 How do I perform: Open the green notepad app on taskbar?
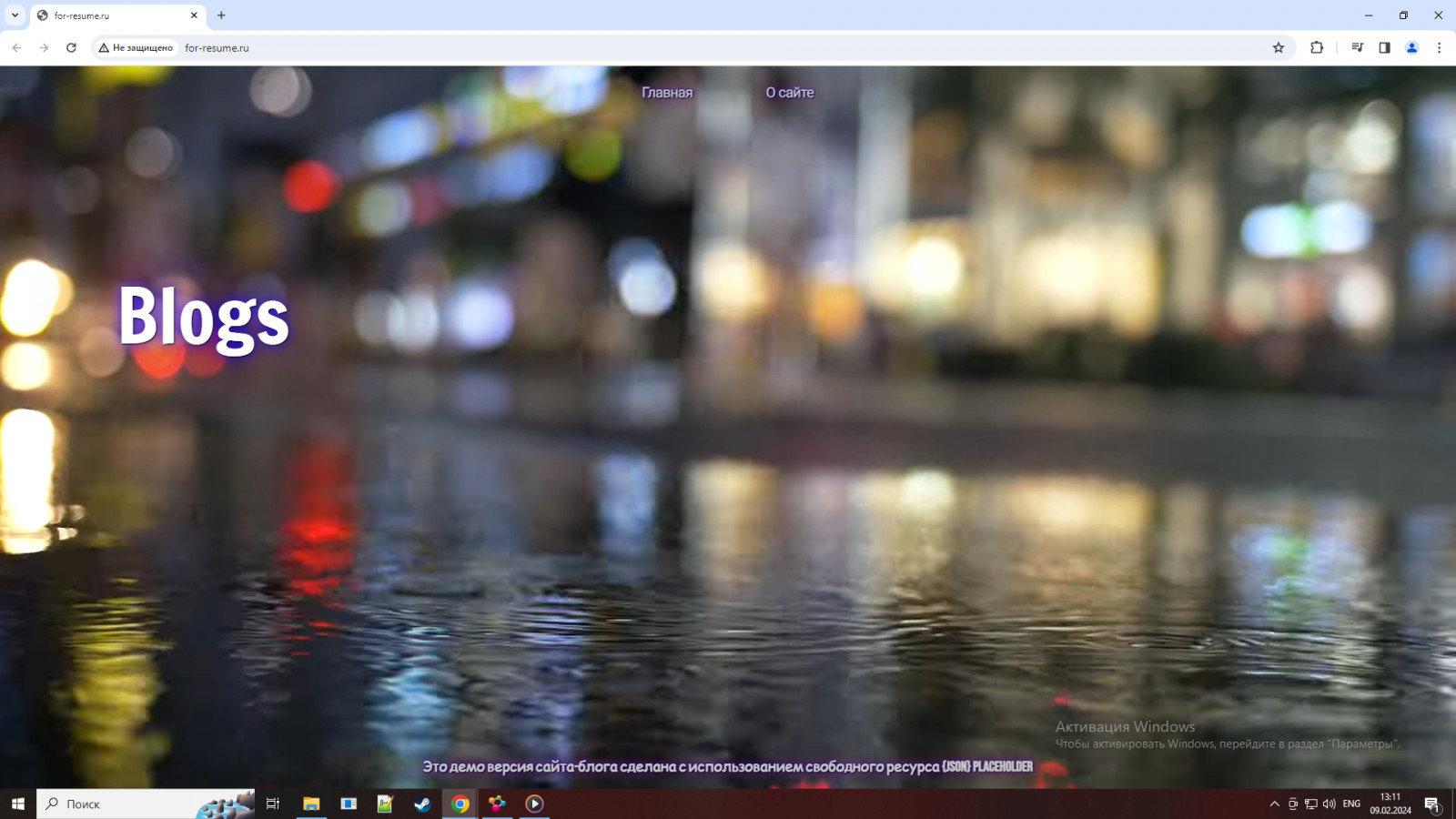click(x=385, y=804)
